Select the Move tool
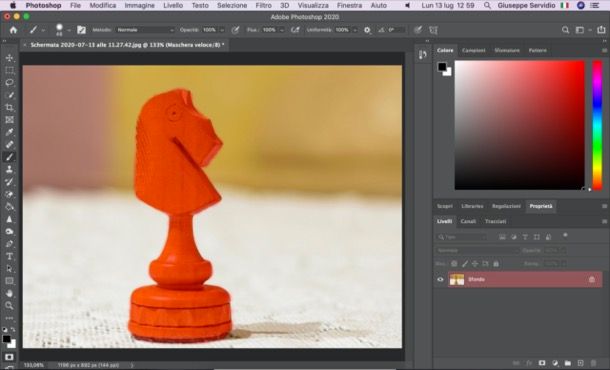Screen dimensions: 610x370 9,58
